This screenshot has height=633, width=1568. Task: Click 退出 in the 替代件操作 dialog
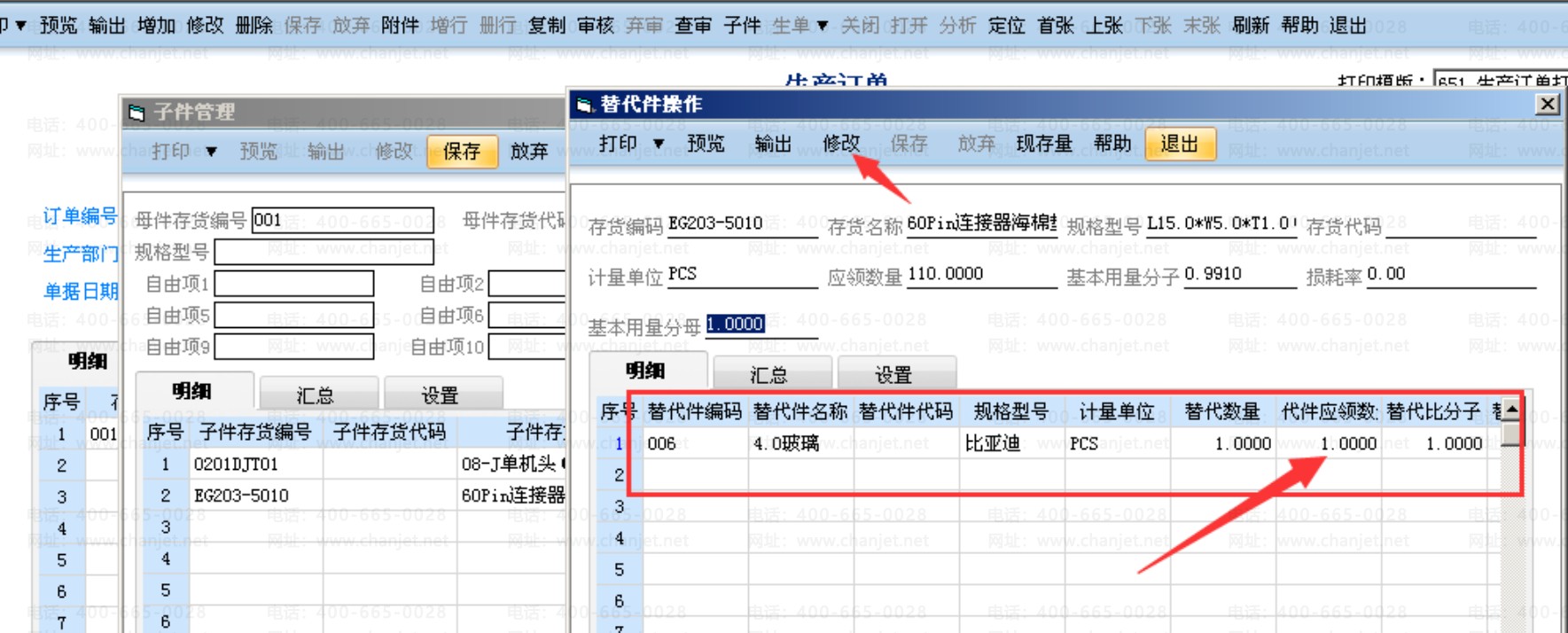point(1180,144)
